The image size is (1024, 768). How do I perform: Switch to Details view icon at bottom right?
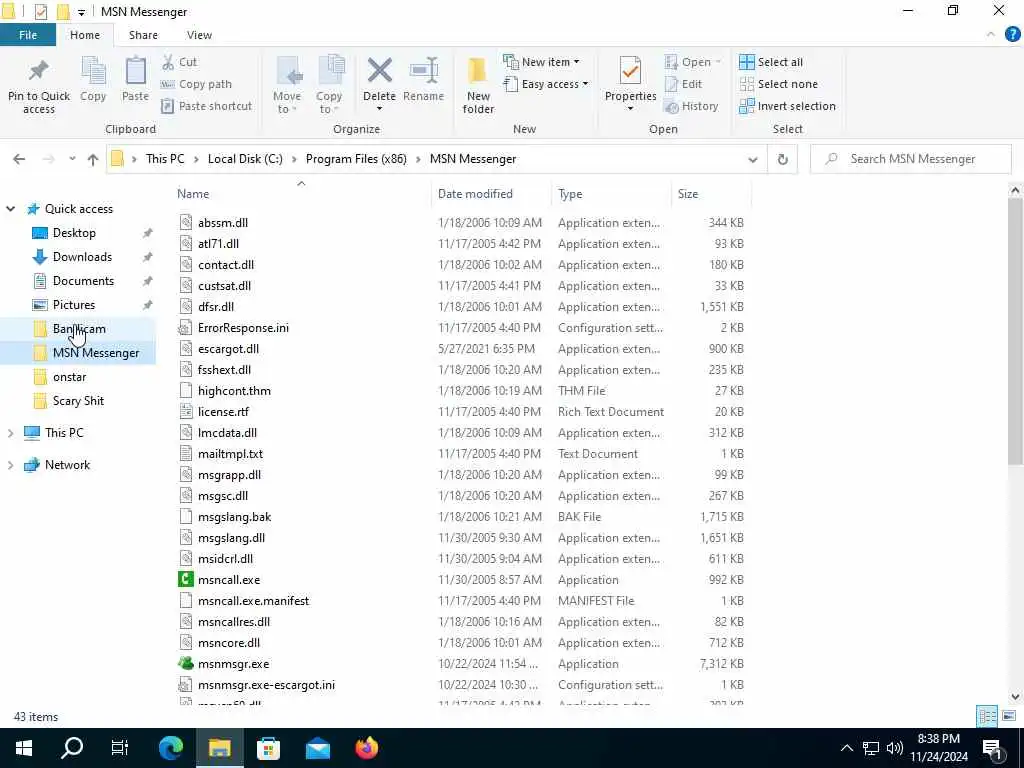[987, 716]
